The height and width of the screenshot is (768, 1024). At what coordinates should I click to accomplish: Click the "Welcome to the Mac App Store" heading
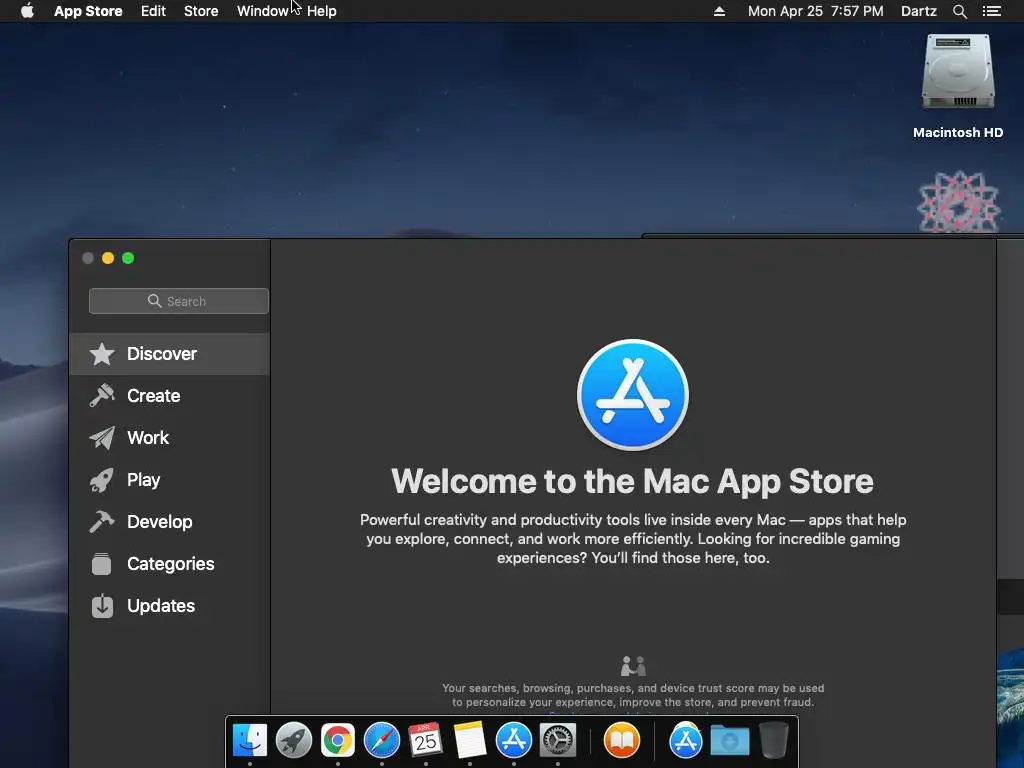(x=632, y=481)
